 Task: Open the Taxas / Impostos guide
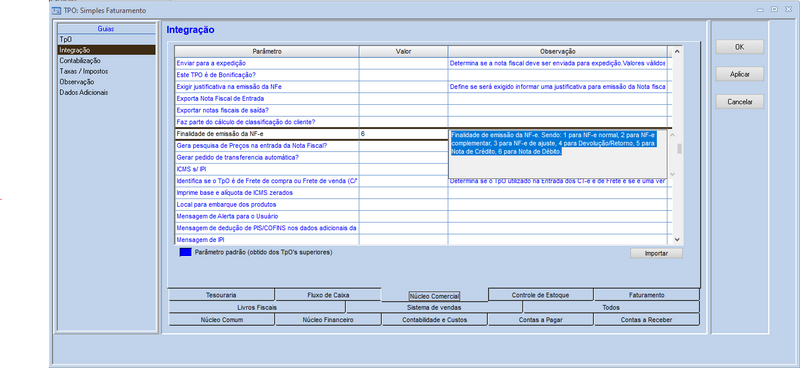pos(84,71)
